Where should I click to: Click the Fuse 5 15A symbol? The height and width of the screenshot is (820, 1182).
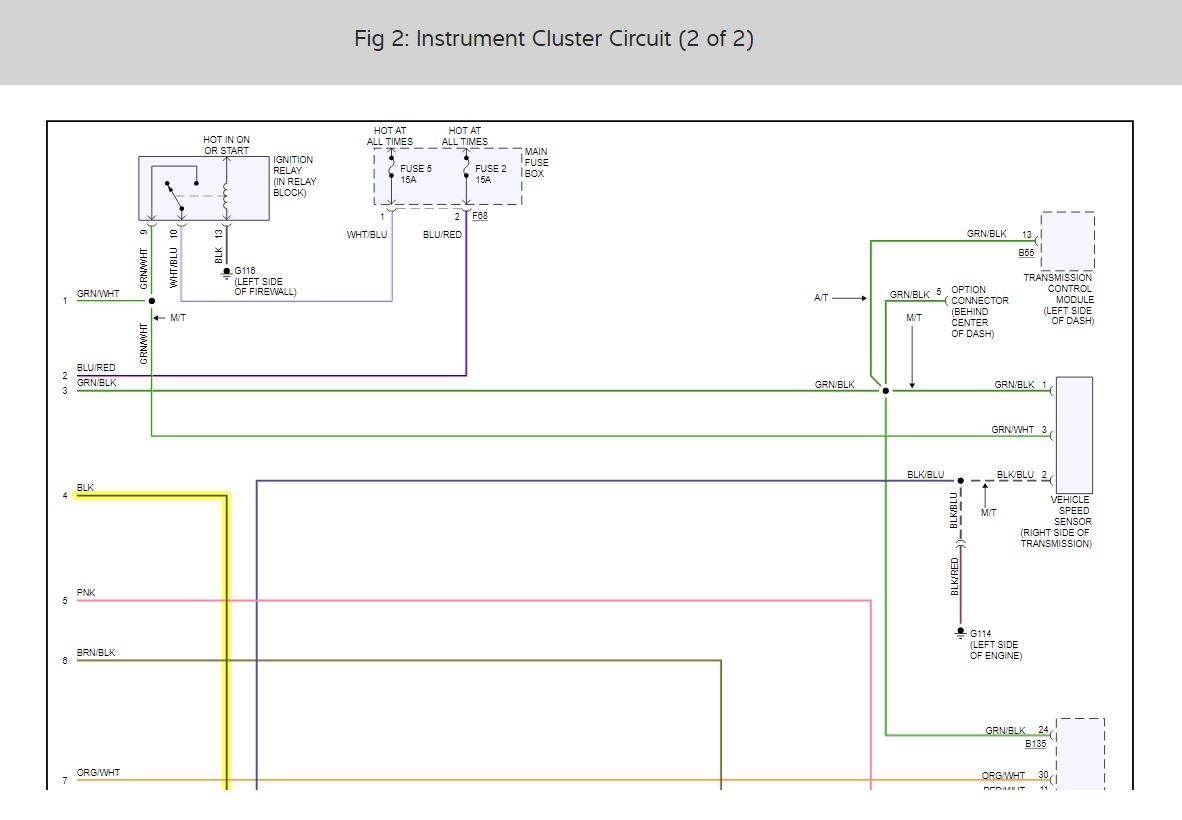(x=391, y=176)
